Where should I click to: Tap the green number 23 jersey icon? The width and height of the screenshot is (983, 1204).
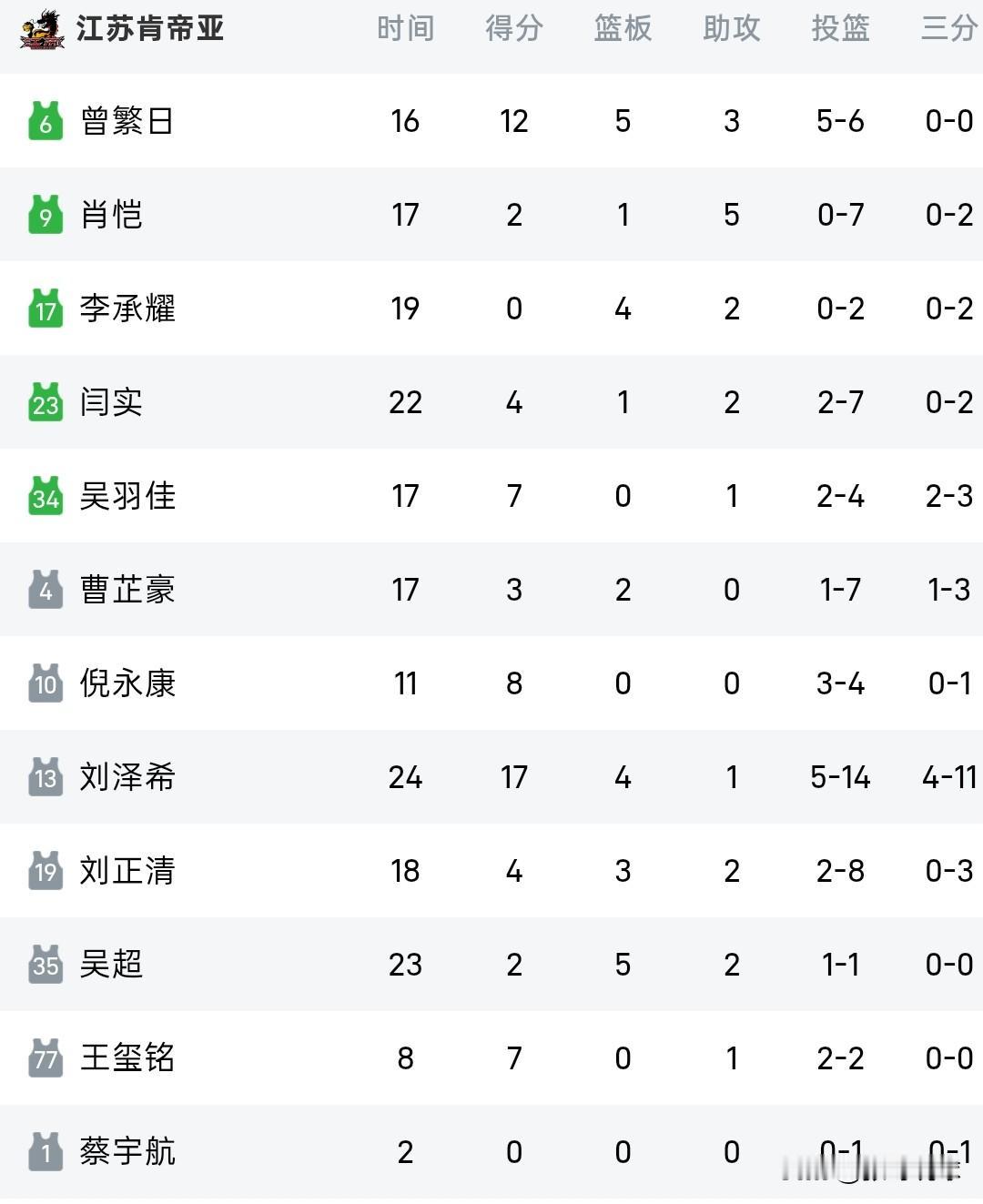click(x=46, y=402)
